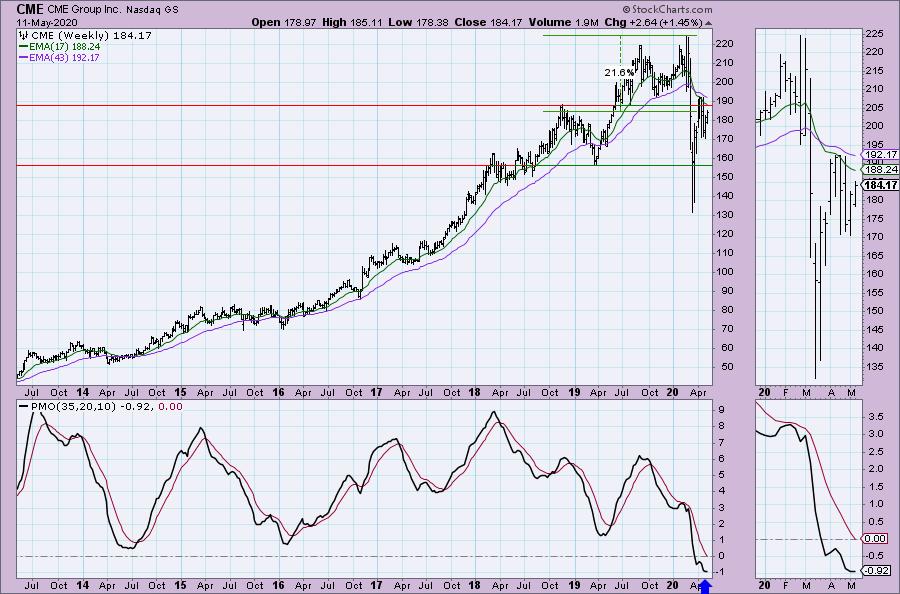Click the bold CME ticker symbol in header
This screenshot has height=594, width=900.
(29, 9)
